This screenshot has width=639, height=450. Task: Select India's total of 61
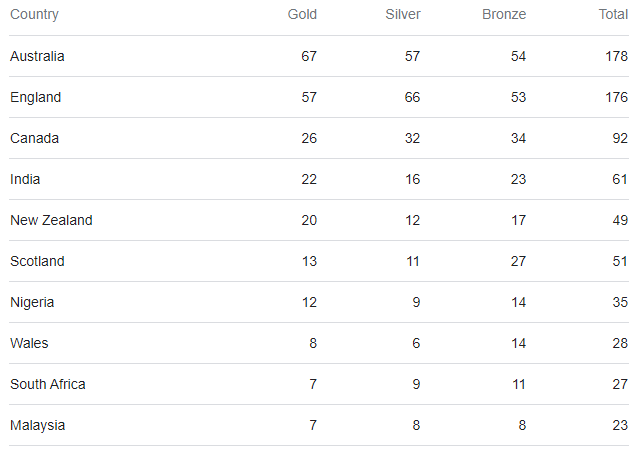pyautogui.click(x=619, y=179)
